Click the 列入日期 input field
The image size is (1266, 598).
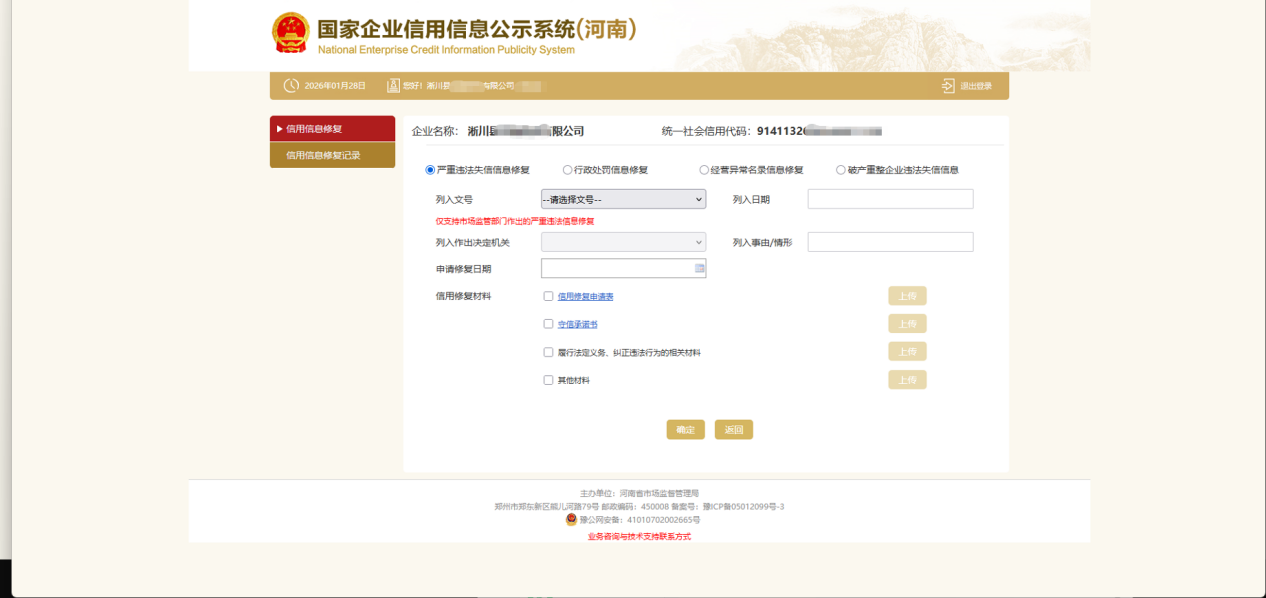(x=890, y=199)
